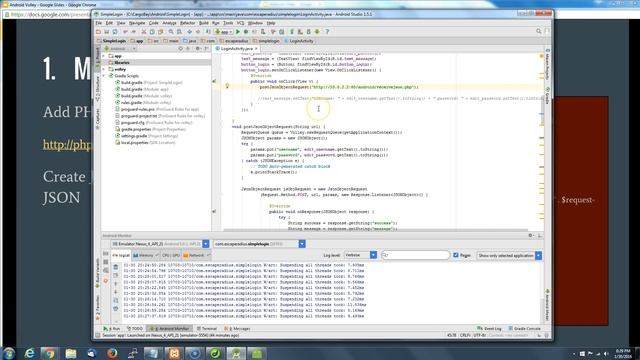Expand the volley module tree node
This screenshot has width=640, height=360.
pos(104,69)
